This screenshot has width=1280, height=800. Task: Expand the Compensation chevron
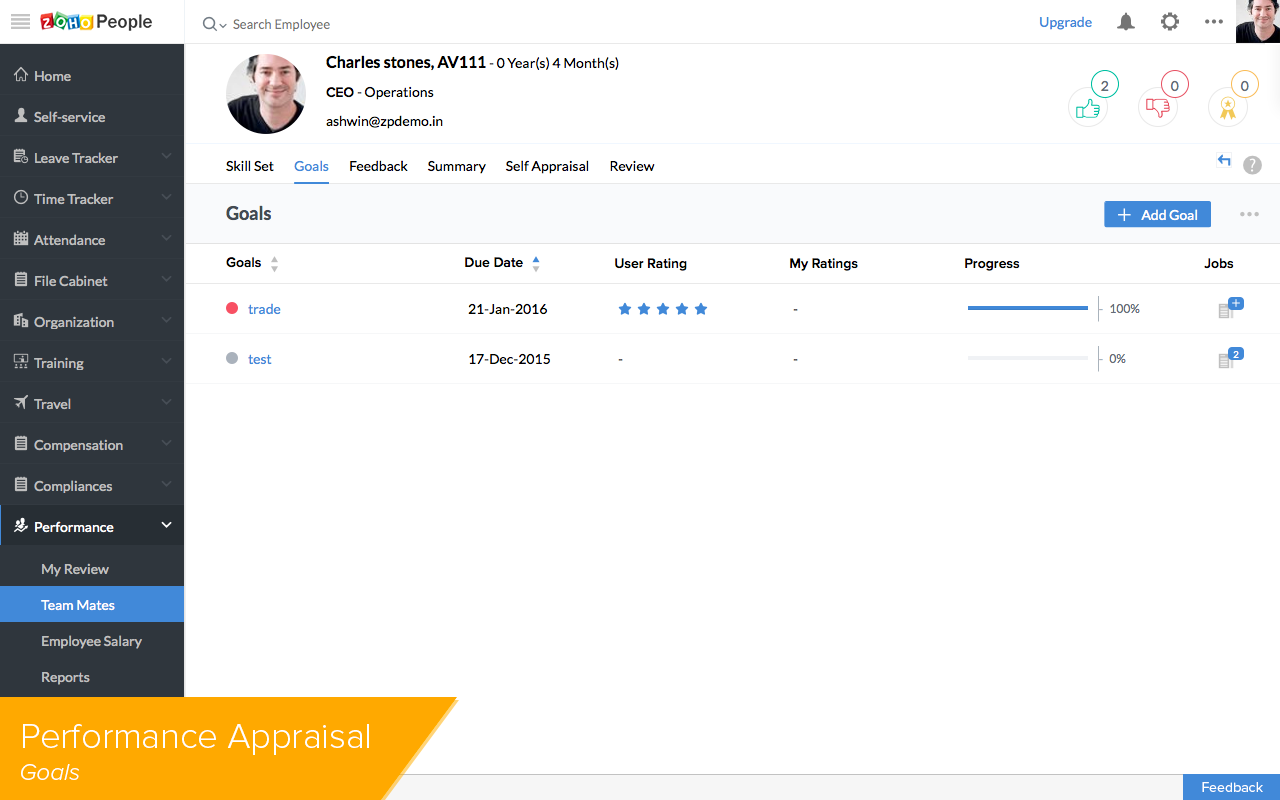166,443
